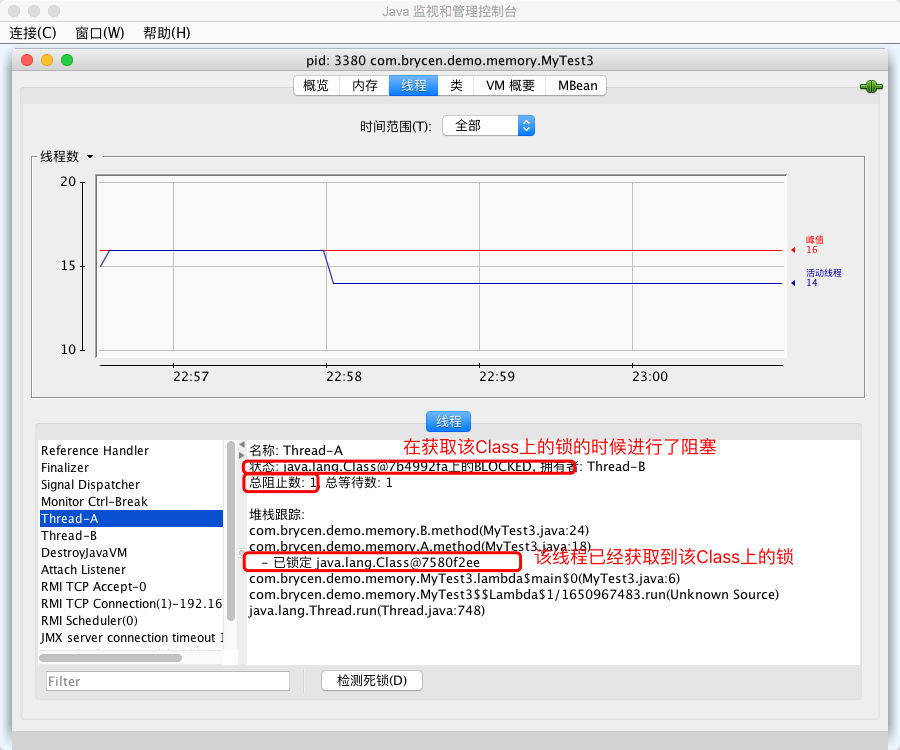Select the 线程 tab in the top tab bar
The height and width of the screenshot is (750, 900).
[413, 86]
